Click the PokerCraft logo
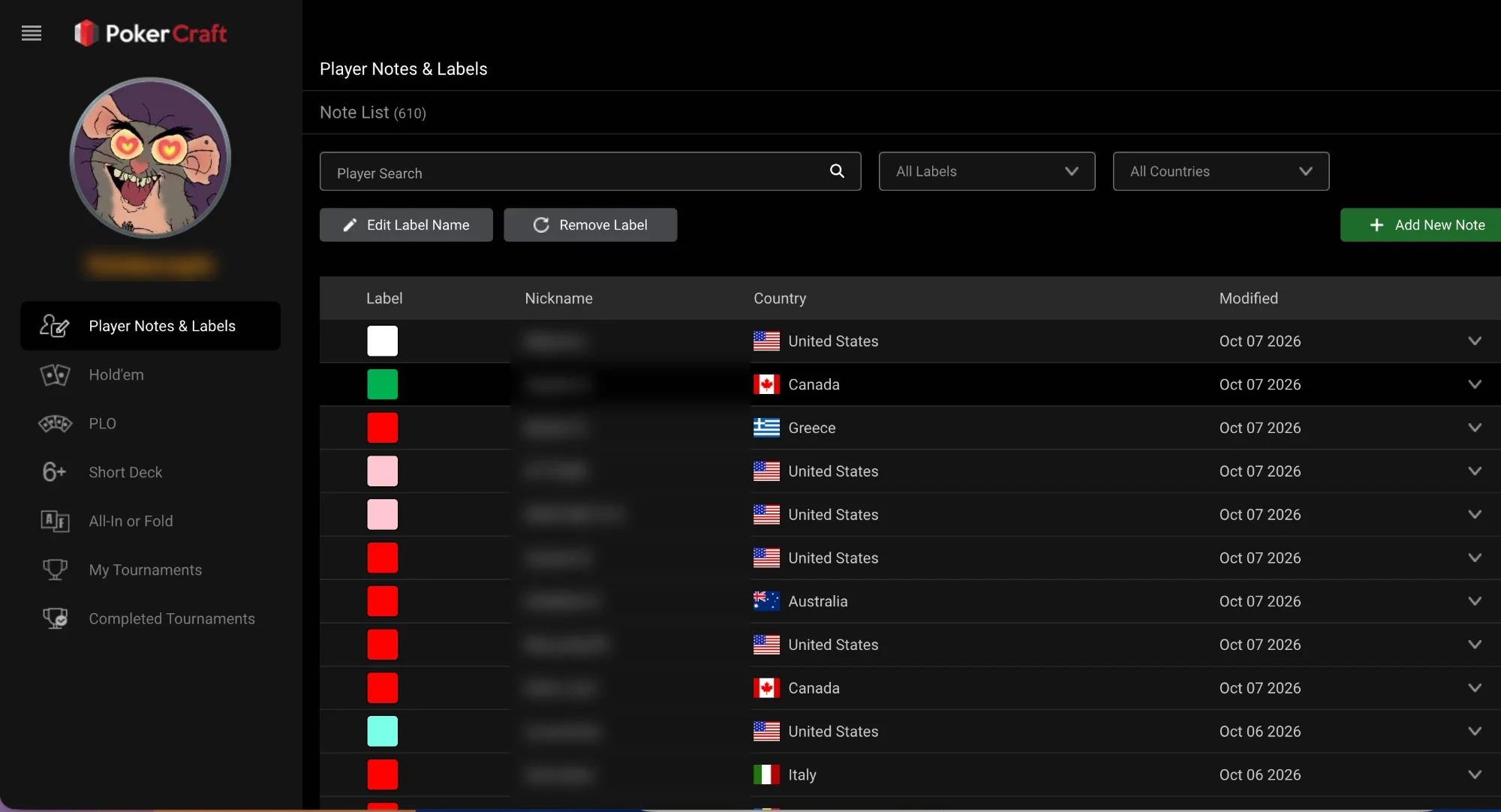The width and height of the screenshot is (1501, 812). pos(150,33)
